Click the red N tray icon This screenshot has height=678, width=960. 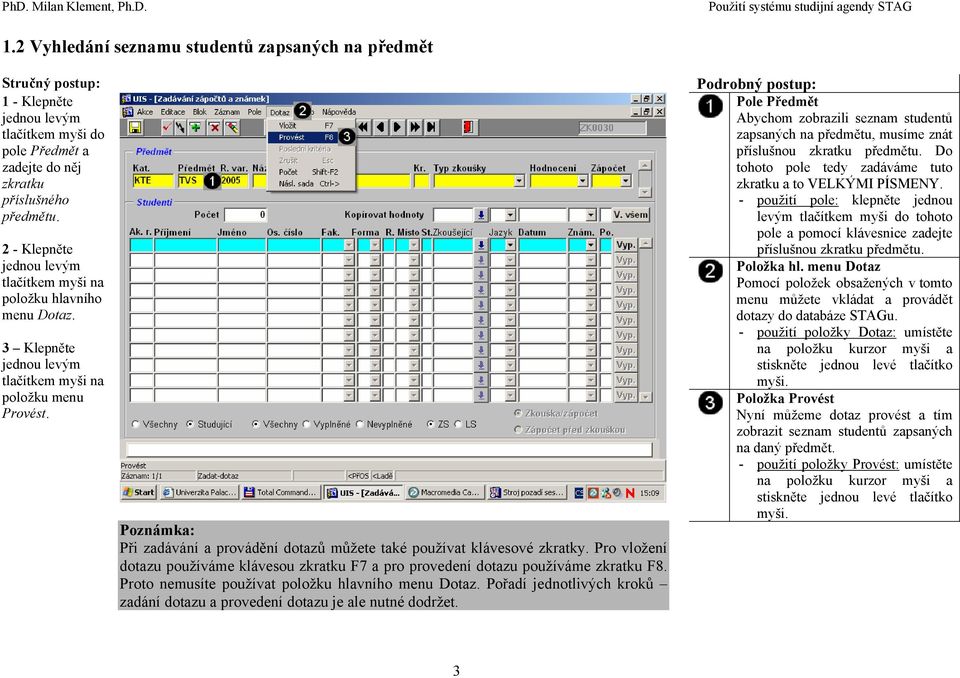pos(629,493)
